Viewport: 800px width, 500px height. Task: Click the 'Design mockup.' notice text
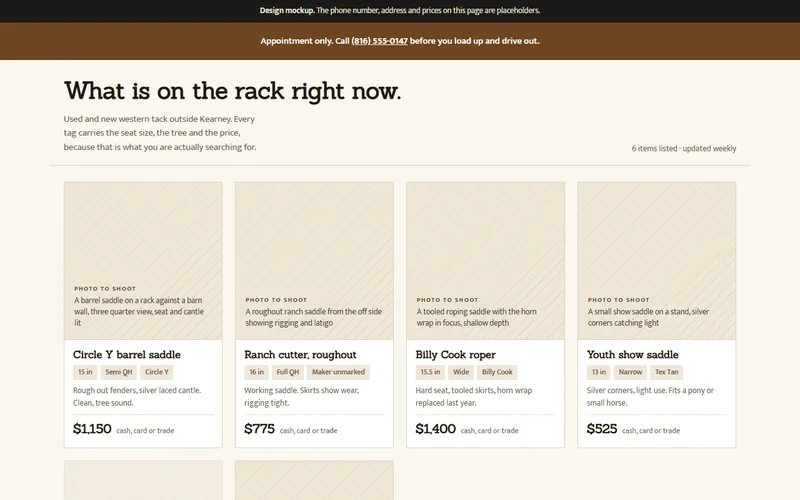[287, 10]
